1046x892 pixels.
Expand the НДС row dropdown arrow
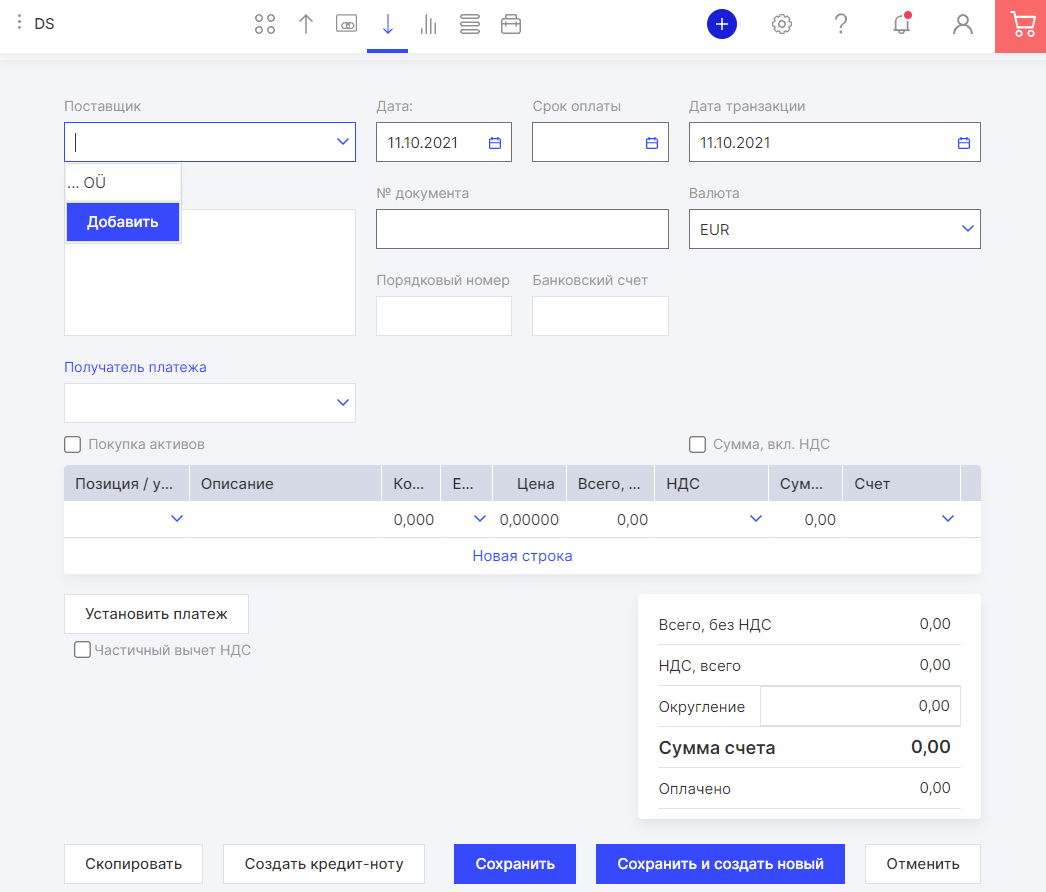(756, 518)
